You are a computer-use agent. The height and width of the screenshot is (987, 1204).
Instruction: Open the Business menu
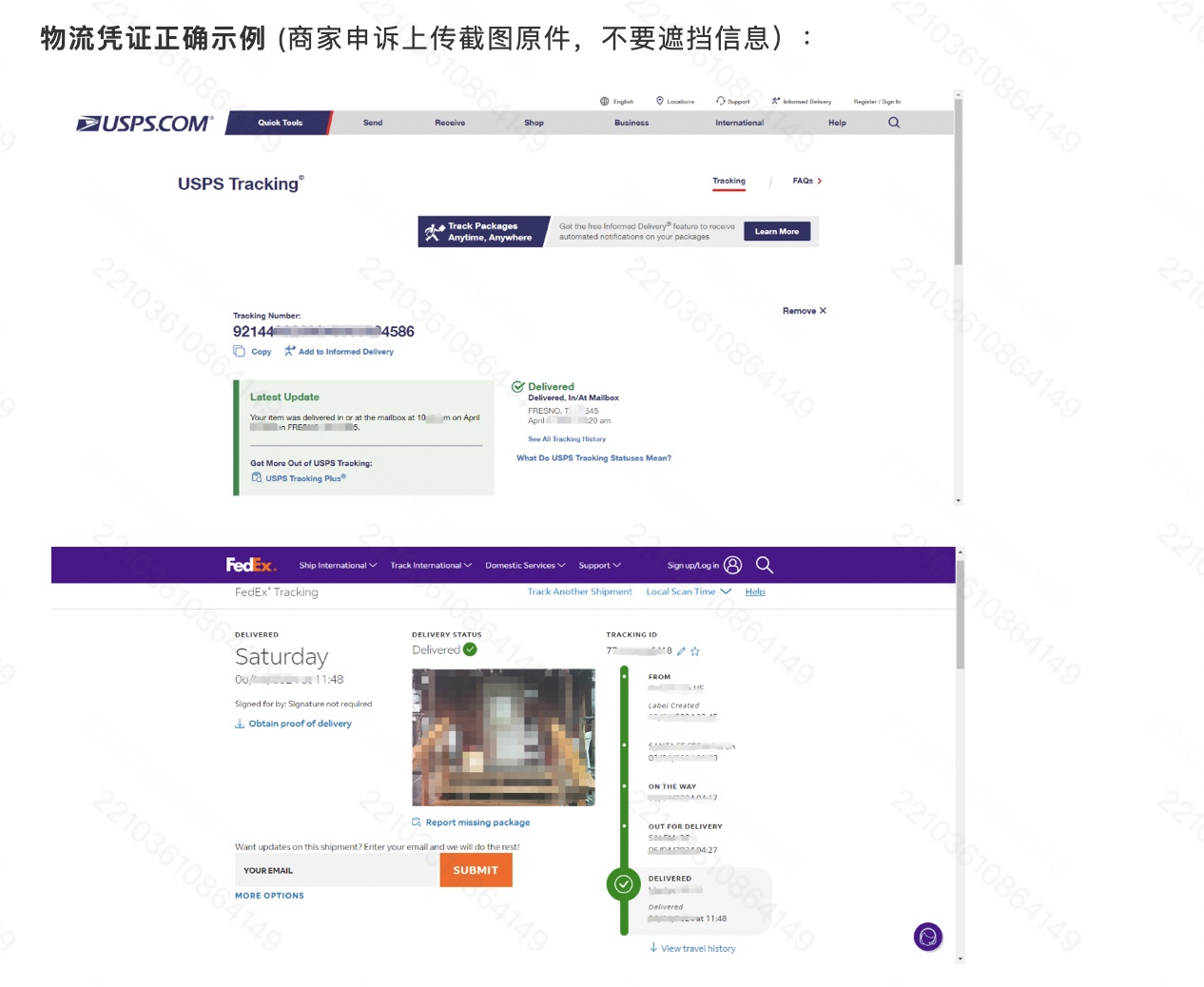(x=631, y=123)
